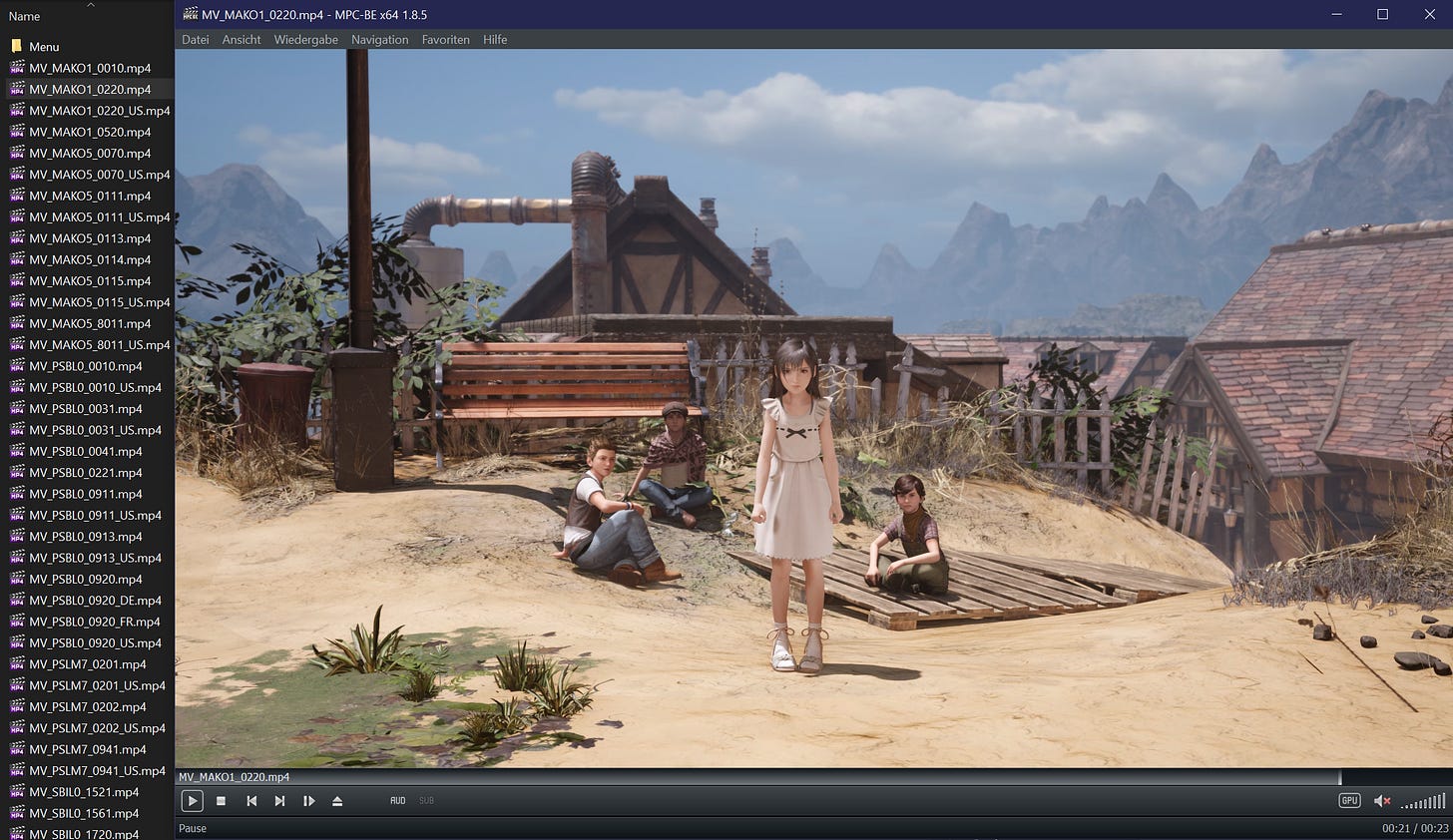Open the Datei menu
The image size is (1453, 840).
tap(196, 40)
